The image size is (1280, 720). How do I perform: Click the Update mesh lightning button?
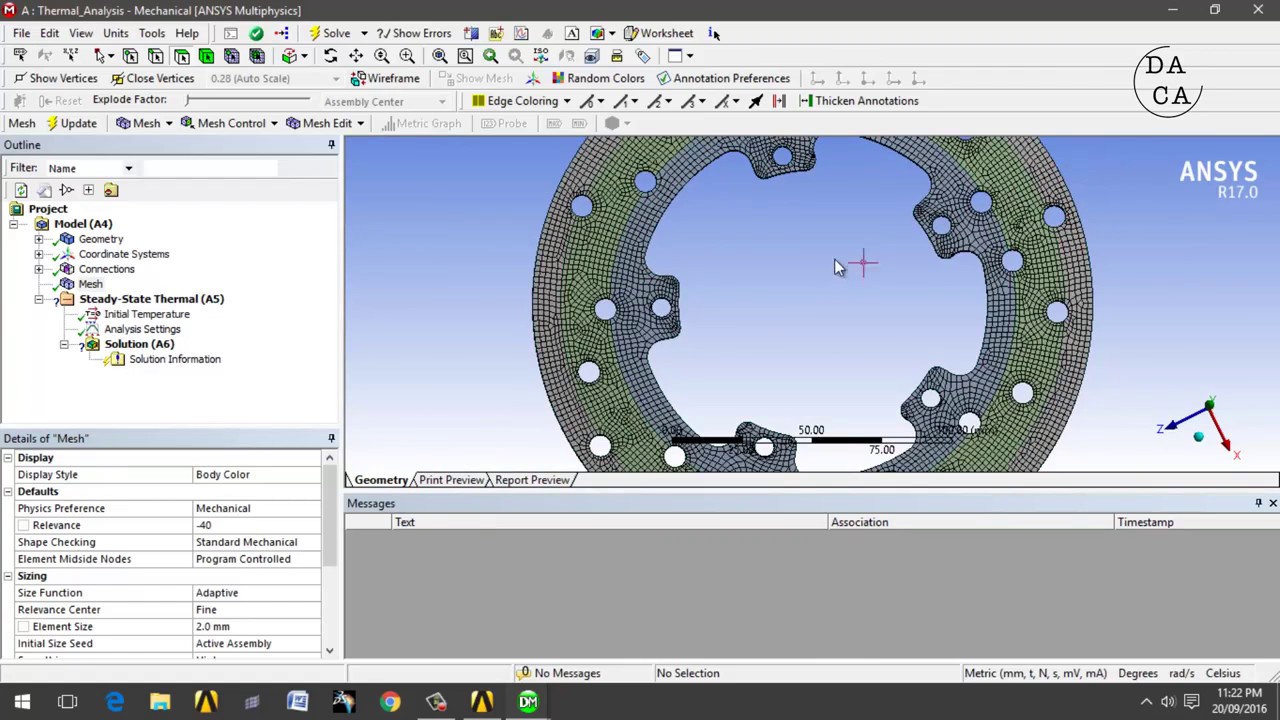[71, 123]
